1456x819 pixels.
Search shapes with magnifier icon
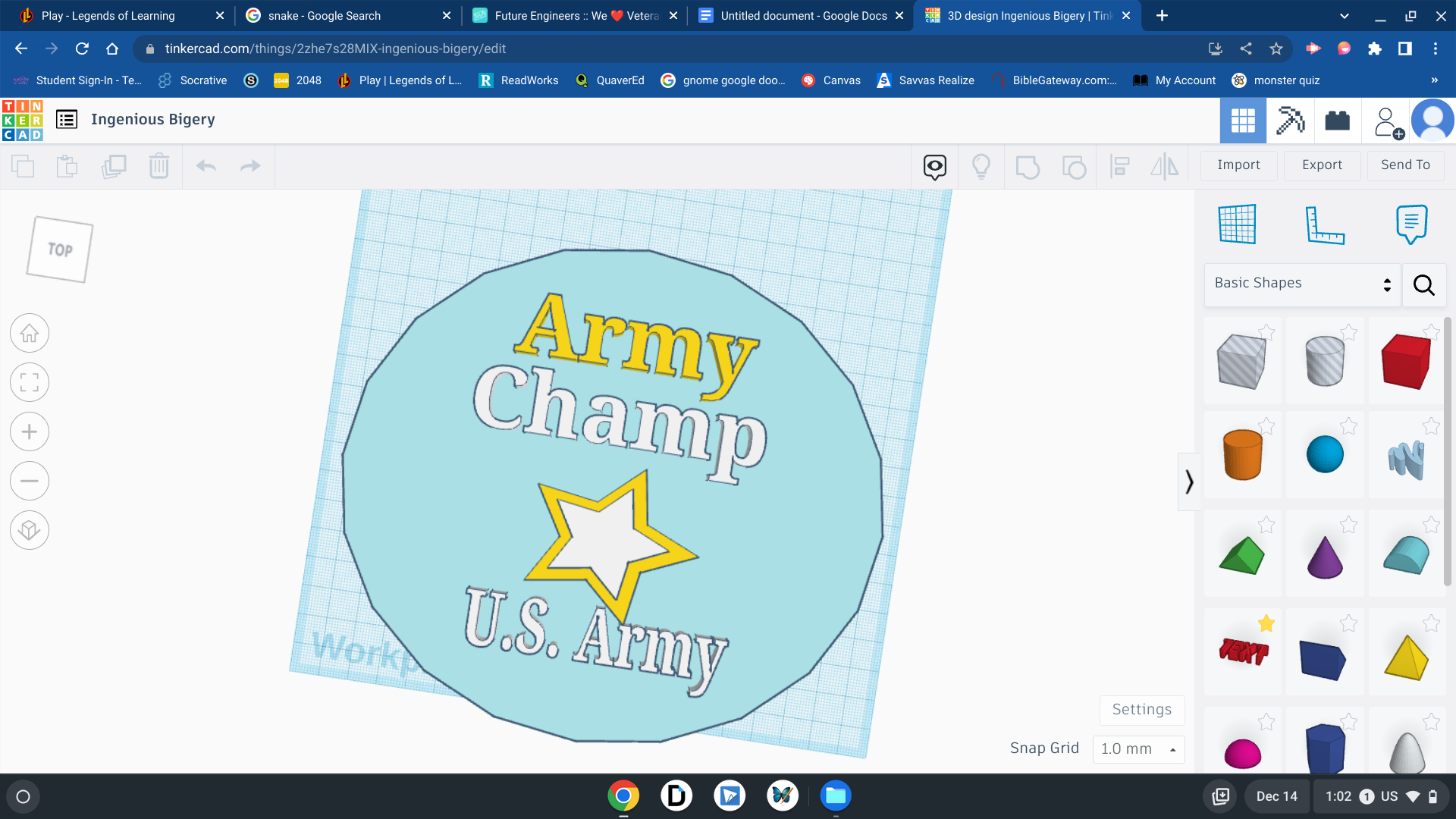(1423, 285)
